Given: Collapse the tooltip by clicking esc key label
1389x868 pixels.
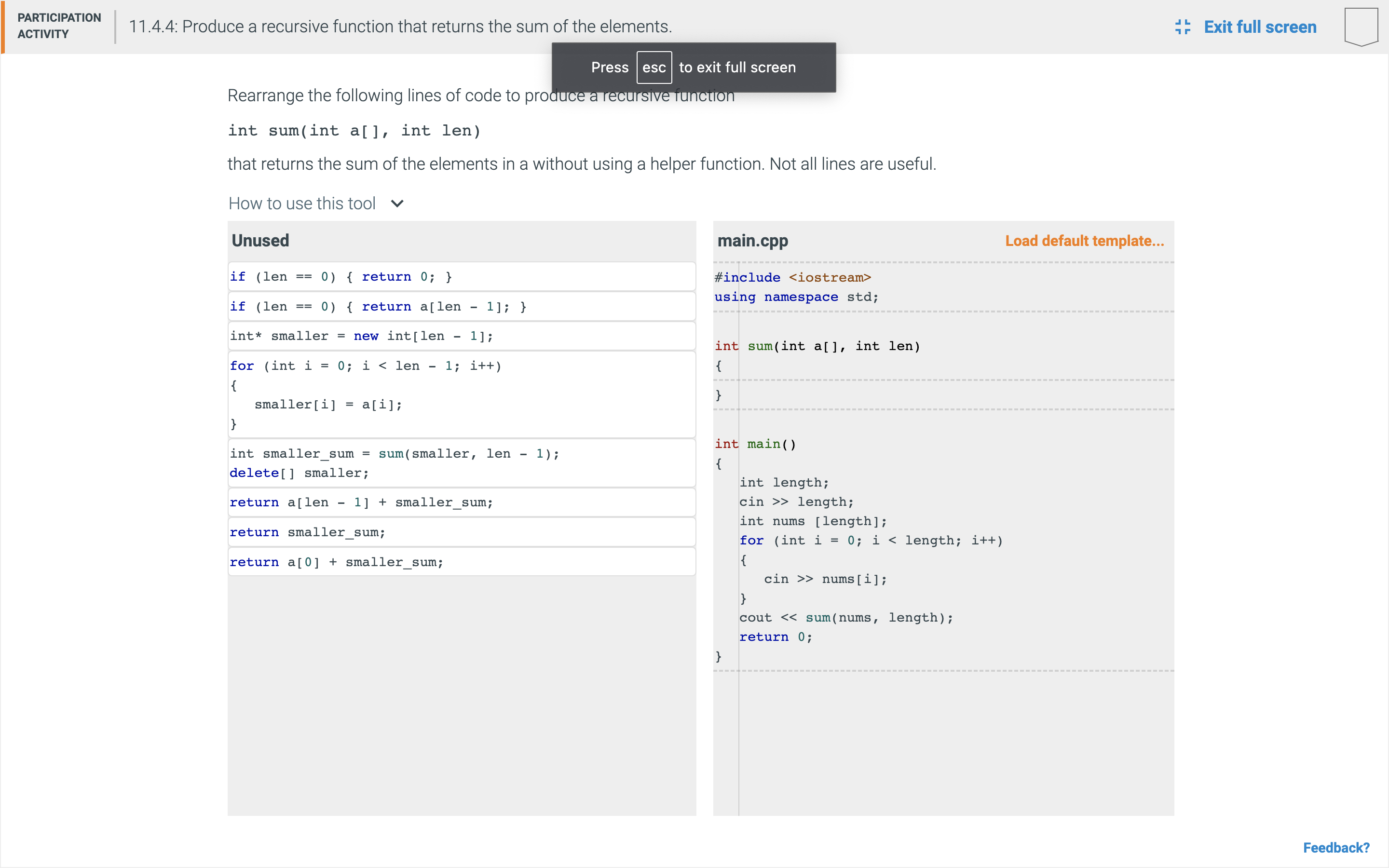Looking at the screenshot, I should click(x=654, y=67).
